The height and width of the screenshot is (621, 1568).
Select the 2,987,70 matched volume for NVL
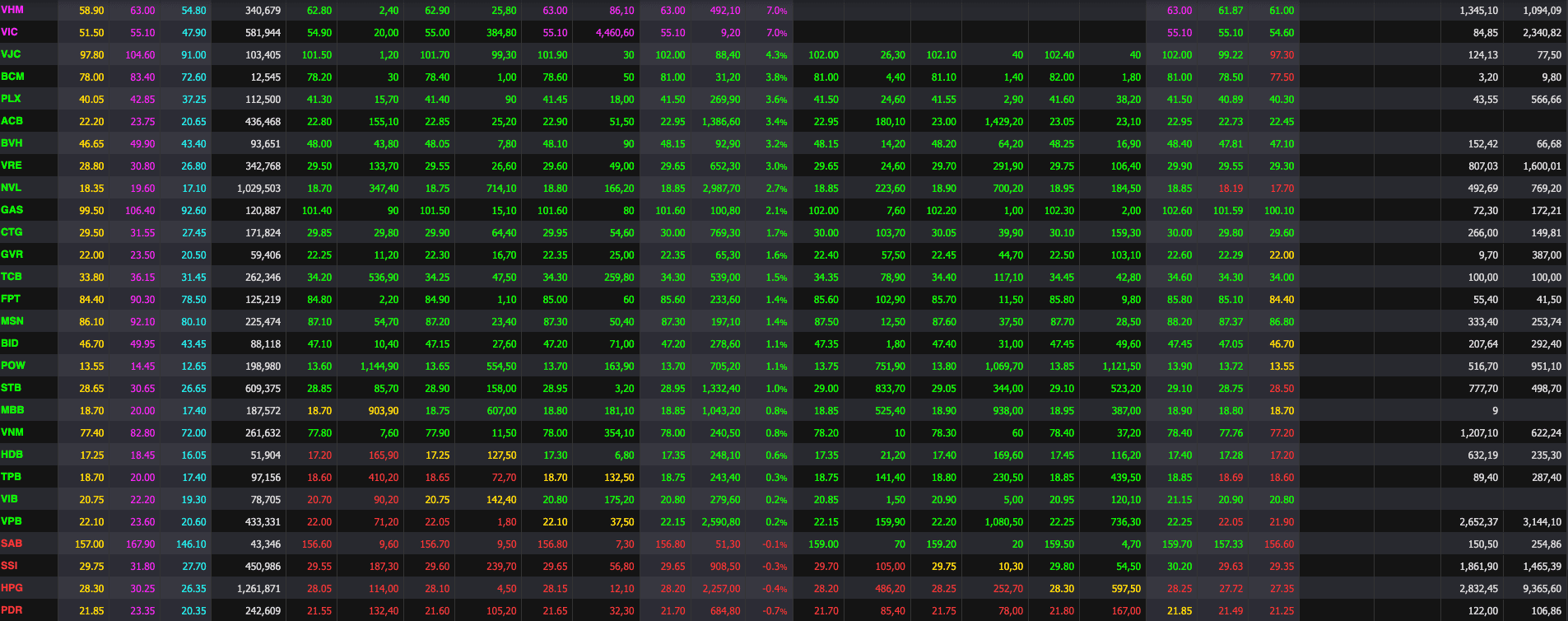pyautogui.click(x=721, y=189)
